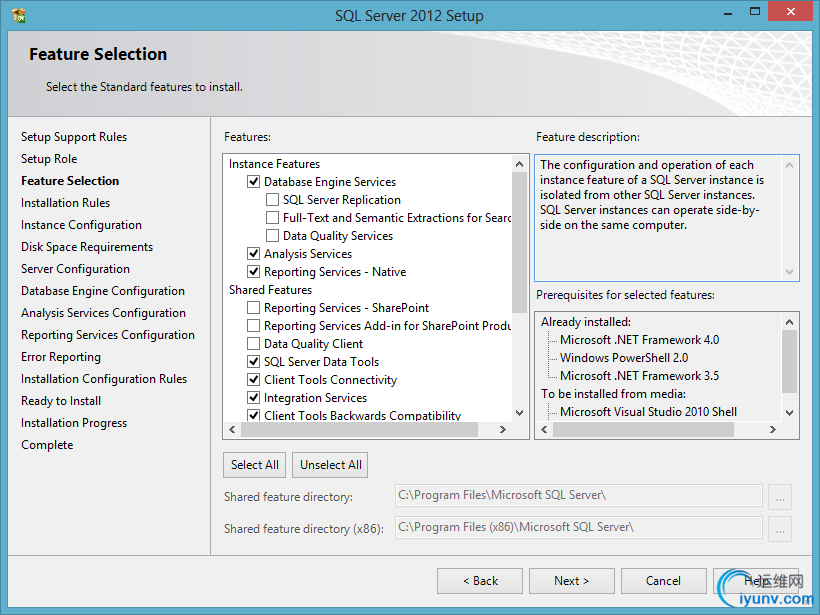The height and width of the screenshot is (615, 820).
Task: Browse for shared feature directory (x86)
Action: (780, 529)
